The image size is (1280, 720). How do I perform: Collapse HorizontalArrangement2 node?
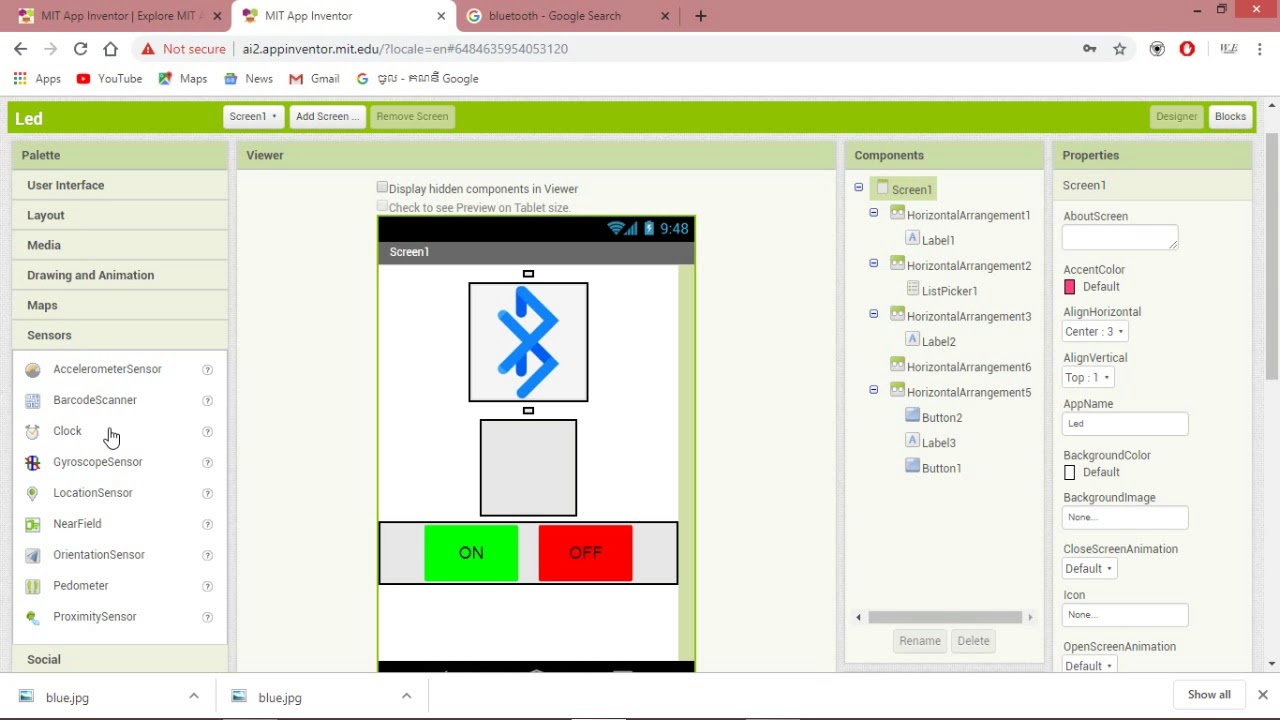[873, 264]
